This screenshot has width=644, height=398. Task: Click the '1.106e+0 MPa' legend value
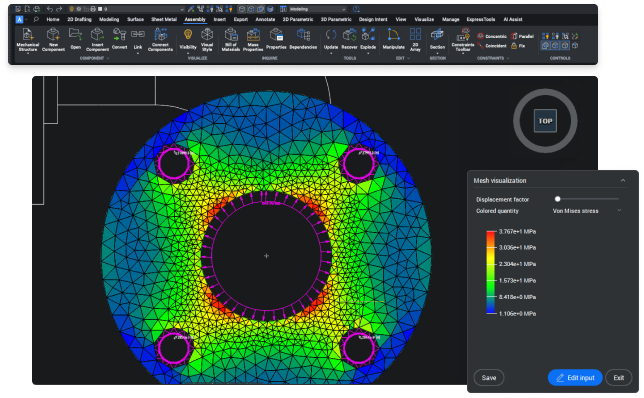click(517, 313)
